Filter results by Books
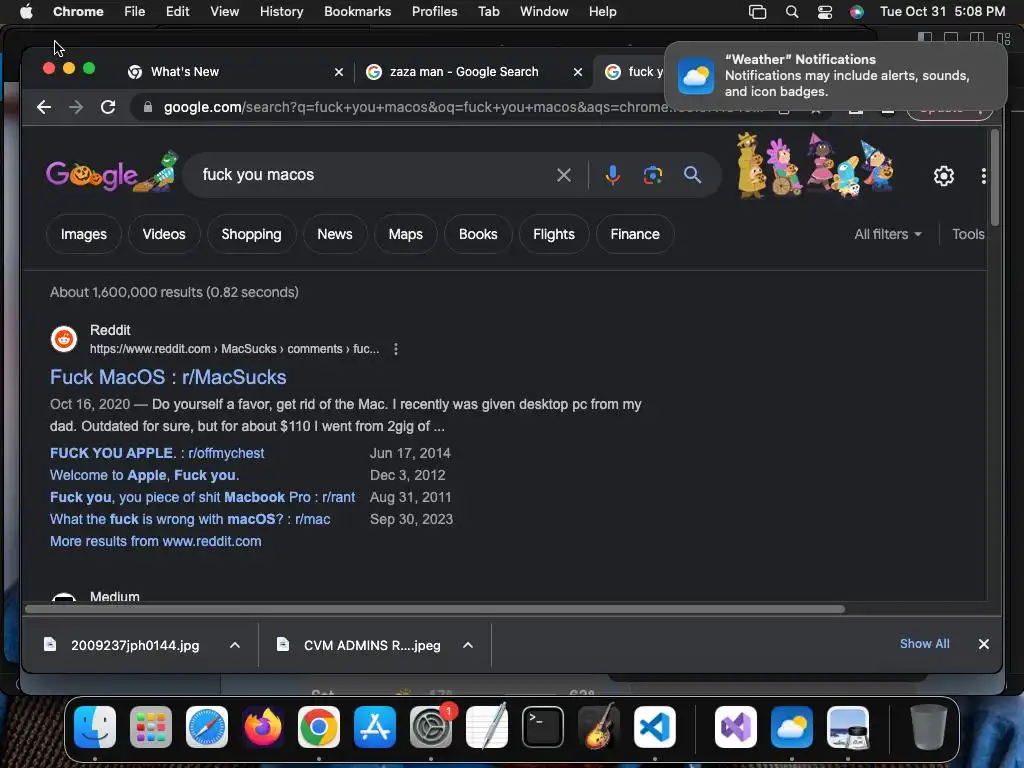The image size is (1024, 768). (x=478, y=234)
